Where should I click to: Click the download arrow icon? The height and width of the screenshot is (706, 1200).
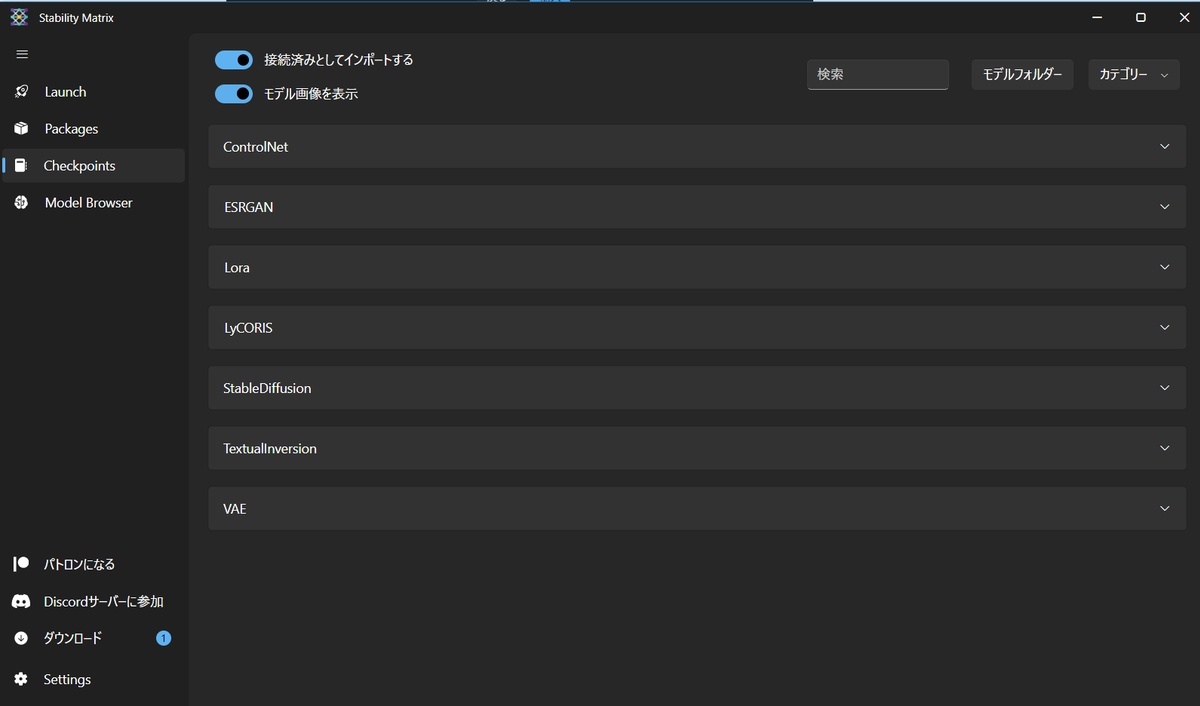(x=21, y=638)
